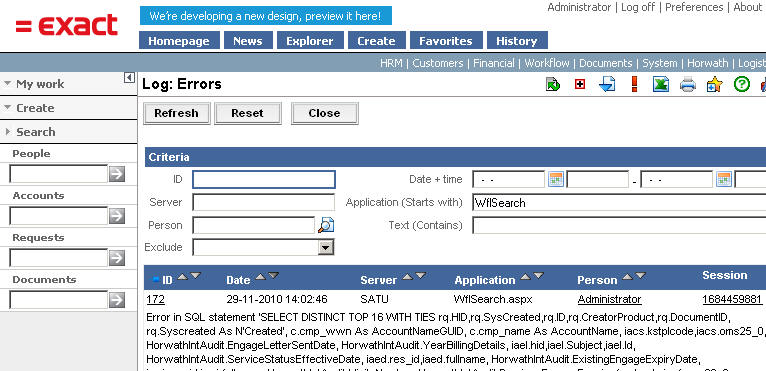Click the blue arrow document import icon
This screenshot has width=766, height=371.
(607, 85)
